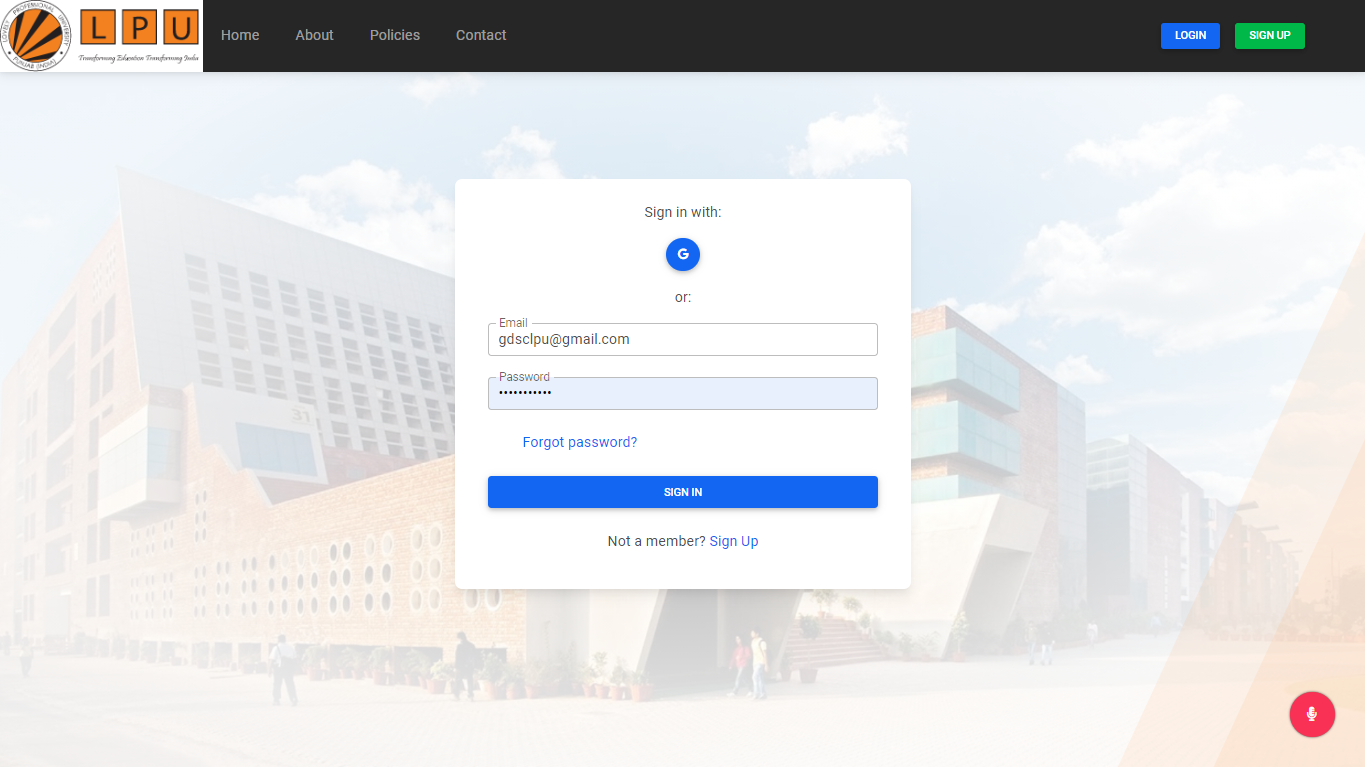
Task: Open the Policies menu item
Action: pos(395,35)
